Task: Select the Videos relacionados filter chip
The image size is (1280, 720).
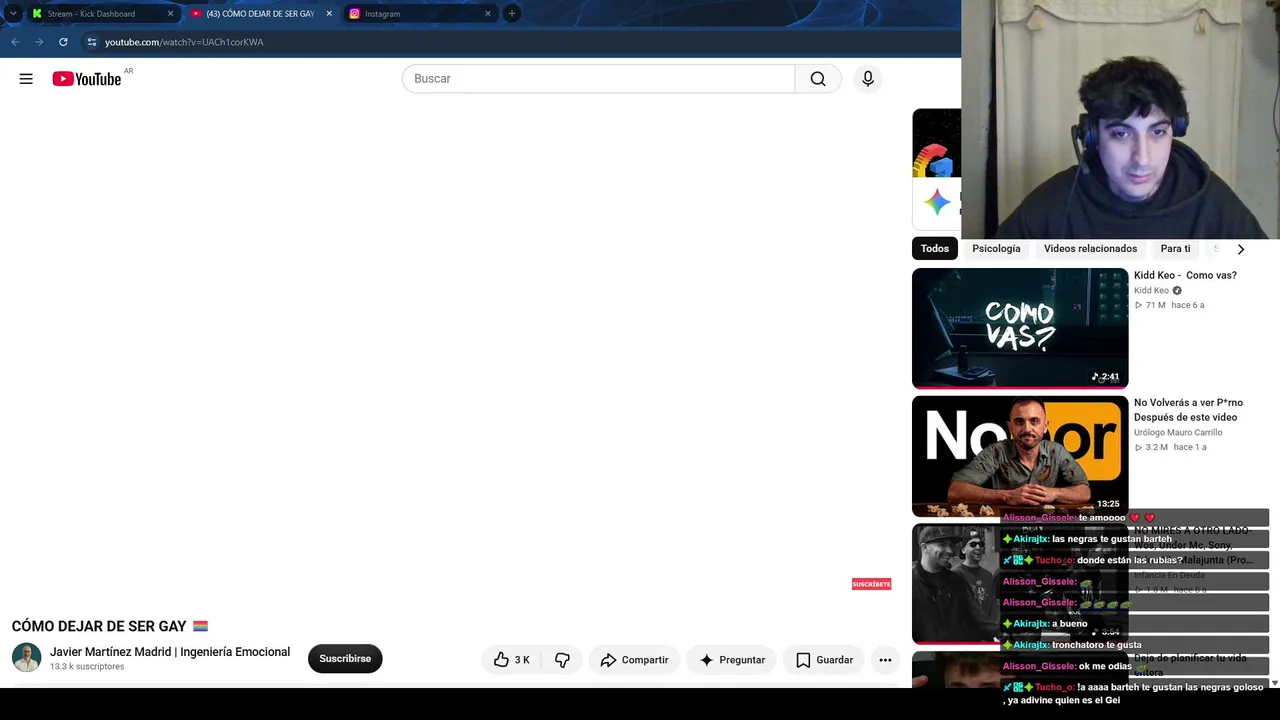Action: tap(1090, 249)
